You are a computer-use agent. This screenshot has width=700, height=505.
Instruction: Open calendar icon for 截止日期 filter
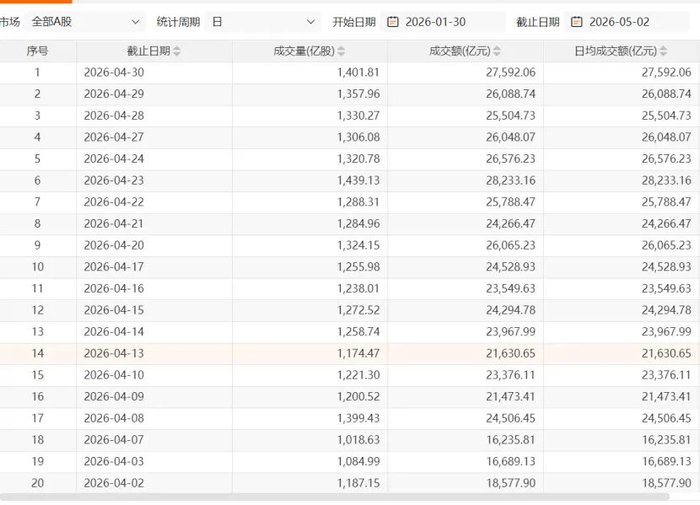[x=576, y=21]
